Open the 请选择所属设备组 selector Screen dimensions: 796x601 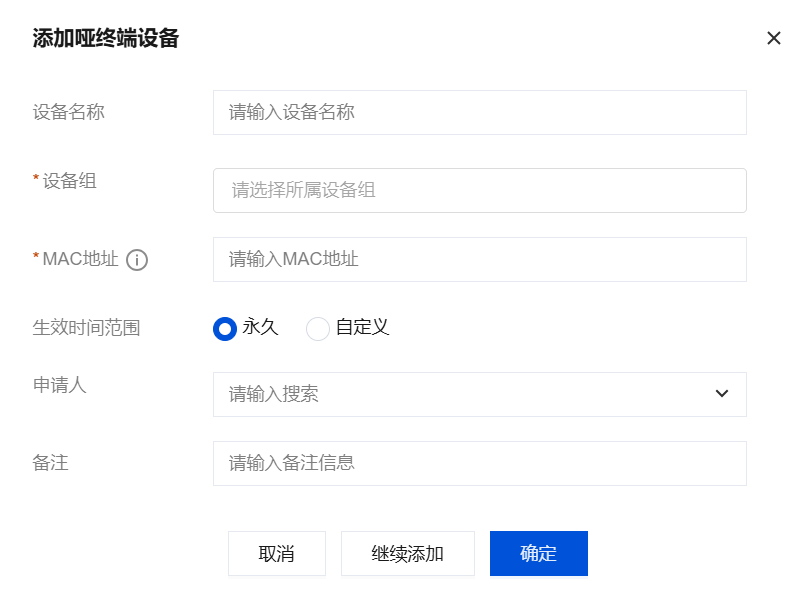coord(480,190)
